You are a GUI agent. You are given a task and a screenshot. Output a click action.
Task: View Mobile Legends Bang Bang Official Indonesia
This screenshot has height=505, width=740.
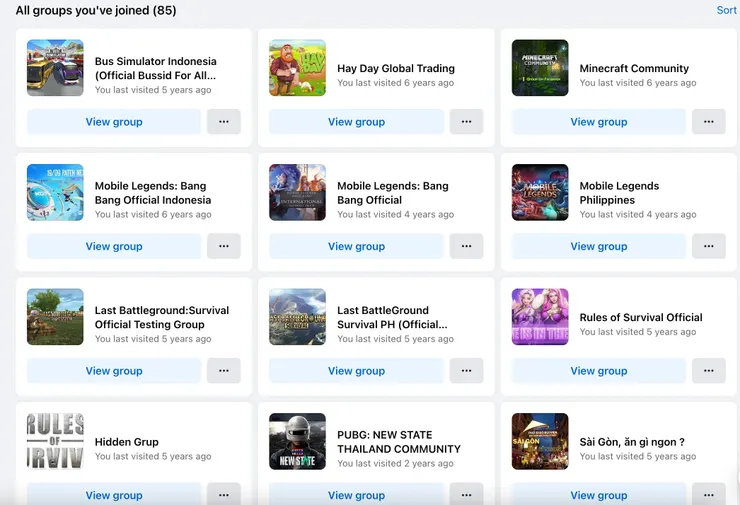tap(114, 246)
